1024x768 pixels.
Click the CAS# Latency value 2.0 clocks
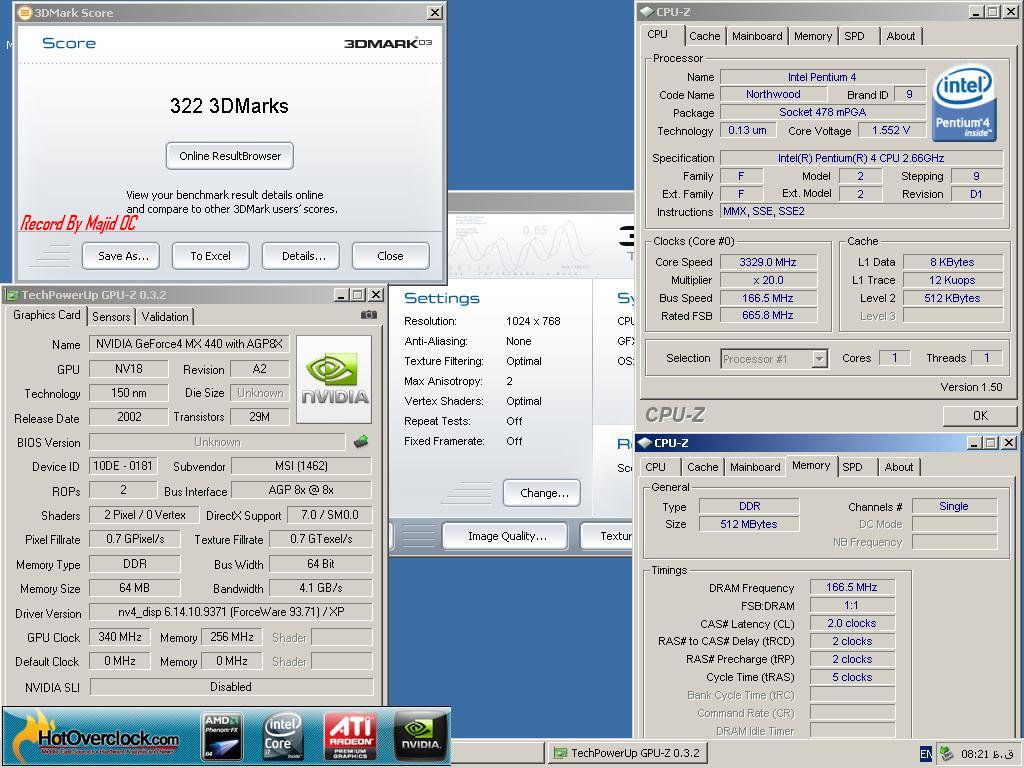pos(852,623)
